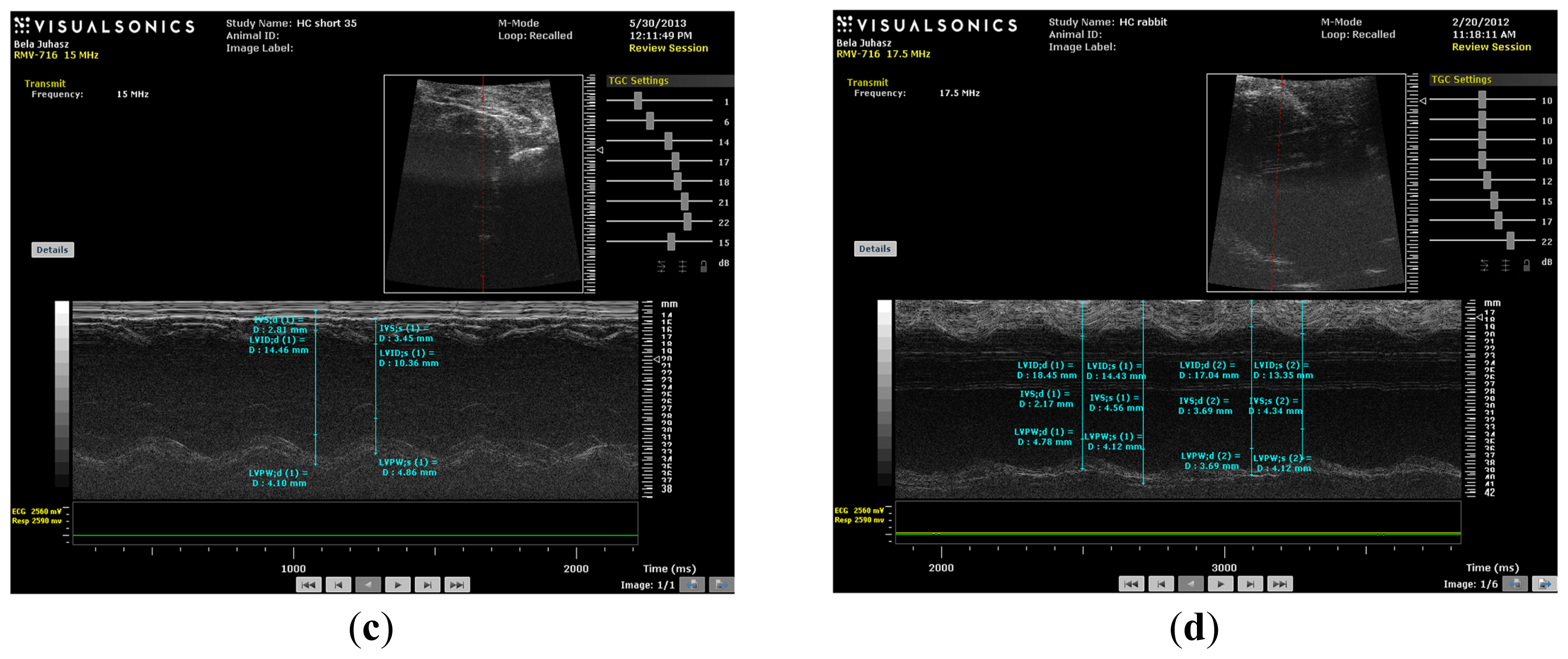Click reverse play button in HC rabbit panel
1568x659 pixels.
[x=1190, y=584]
